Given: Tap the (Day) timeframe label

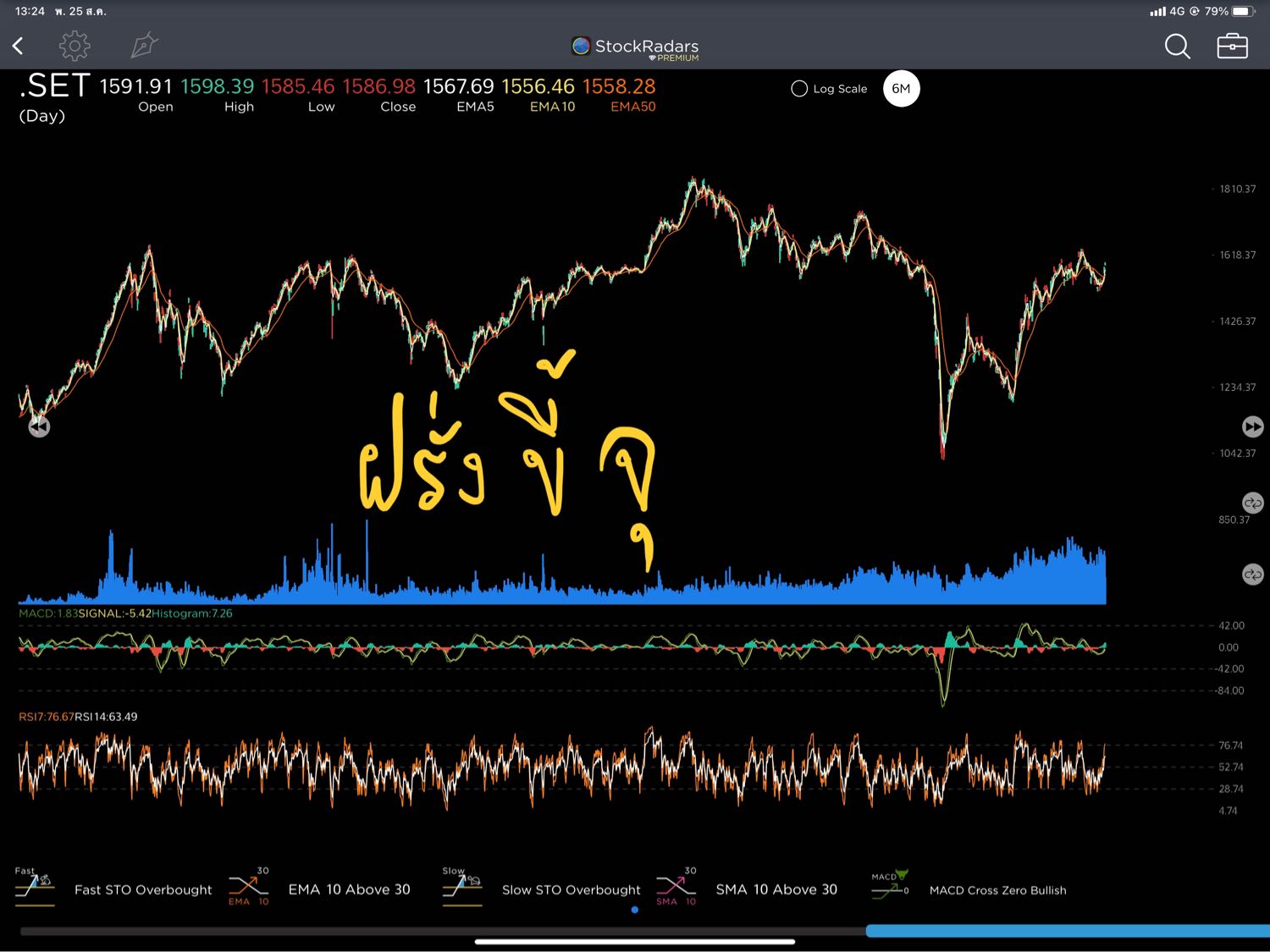Looking at the screenshot, I should coord(42,116).
